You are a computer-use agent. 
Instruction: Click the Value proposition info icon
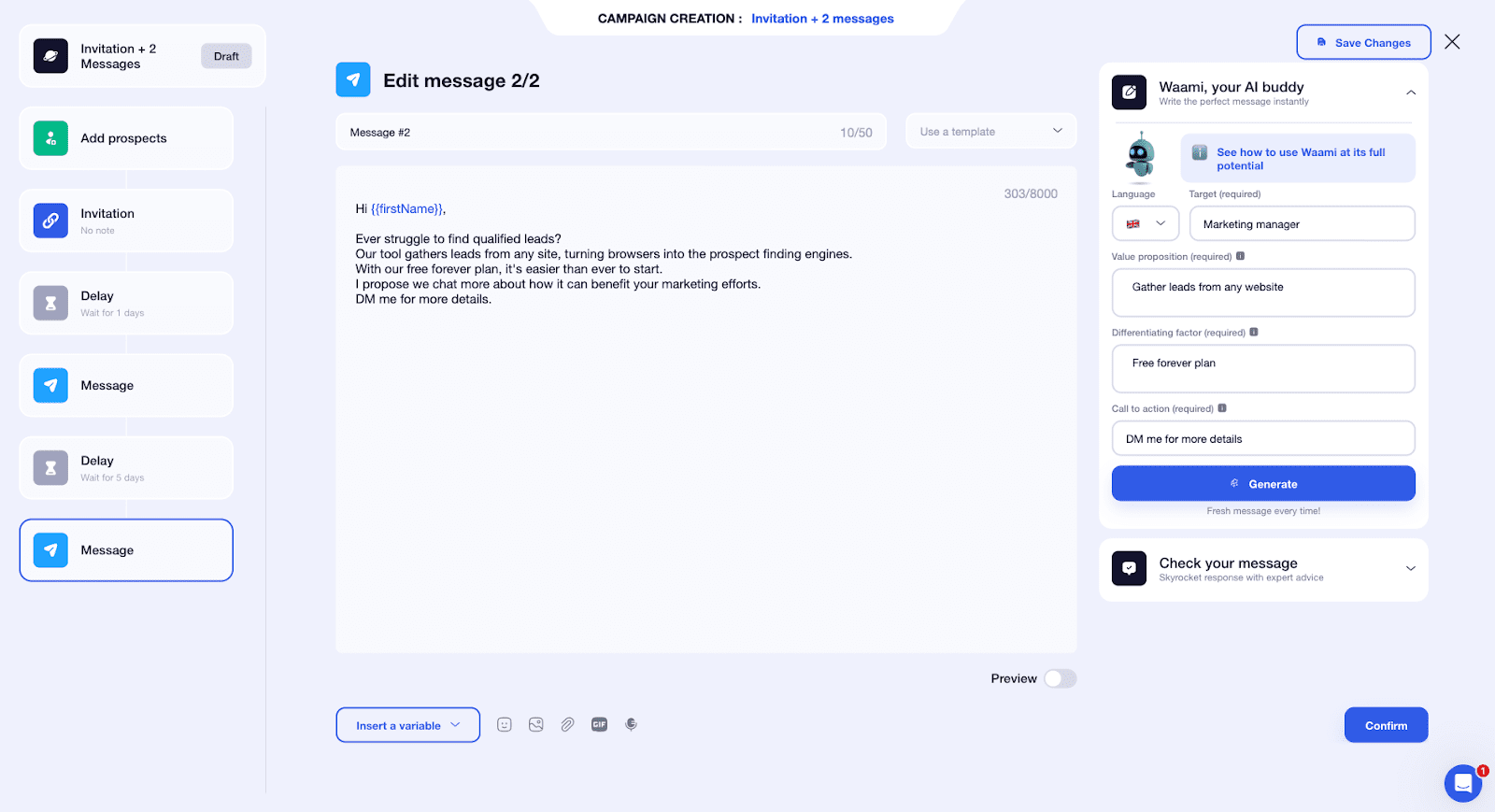(x=1241, y=256)
